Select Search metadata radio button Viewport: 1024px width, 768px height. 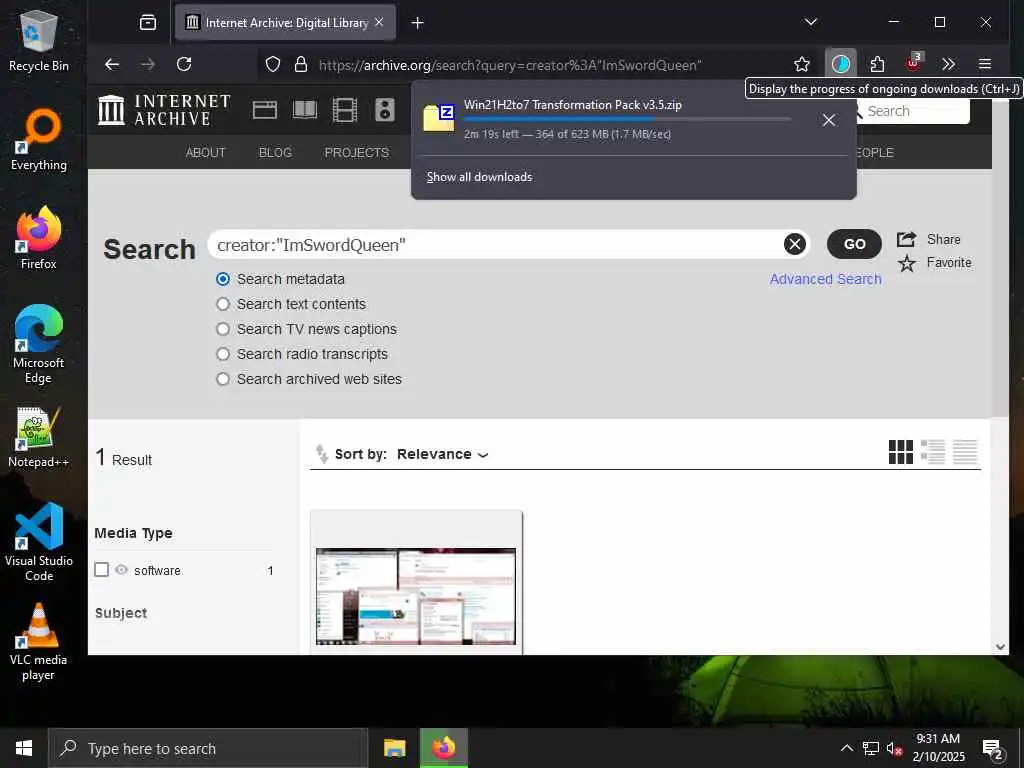(x=223, y=279)
